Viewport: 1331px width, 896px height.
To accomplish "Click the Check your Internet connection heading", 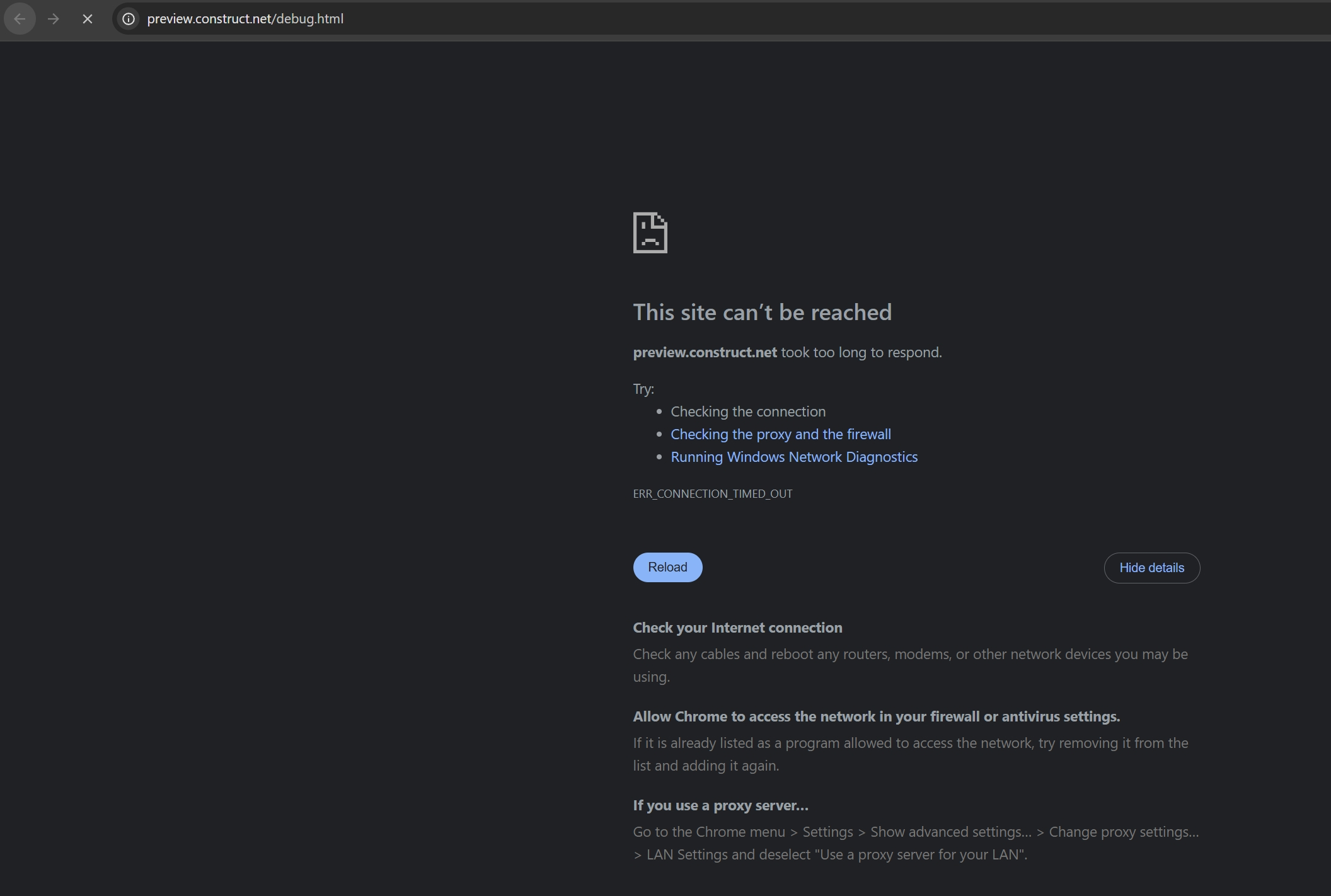I will click(737, 628).
